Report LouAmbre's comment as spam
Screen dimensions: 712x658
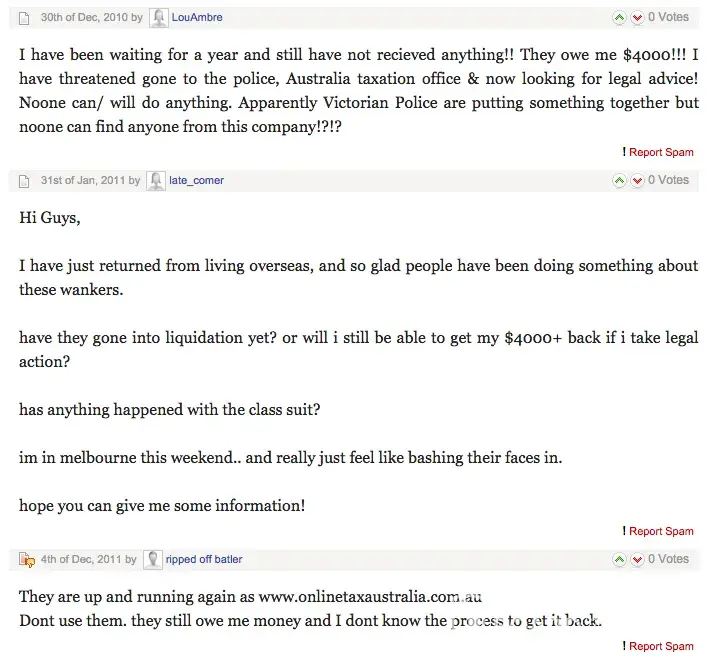[660, 153]
